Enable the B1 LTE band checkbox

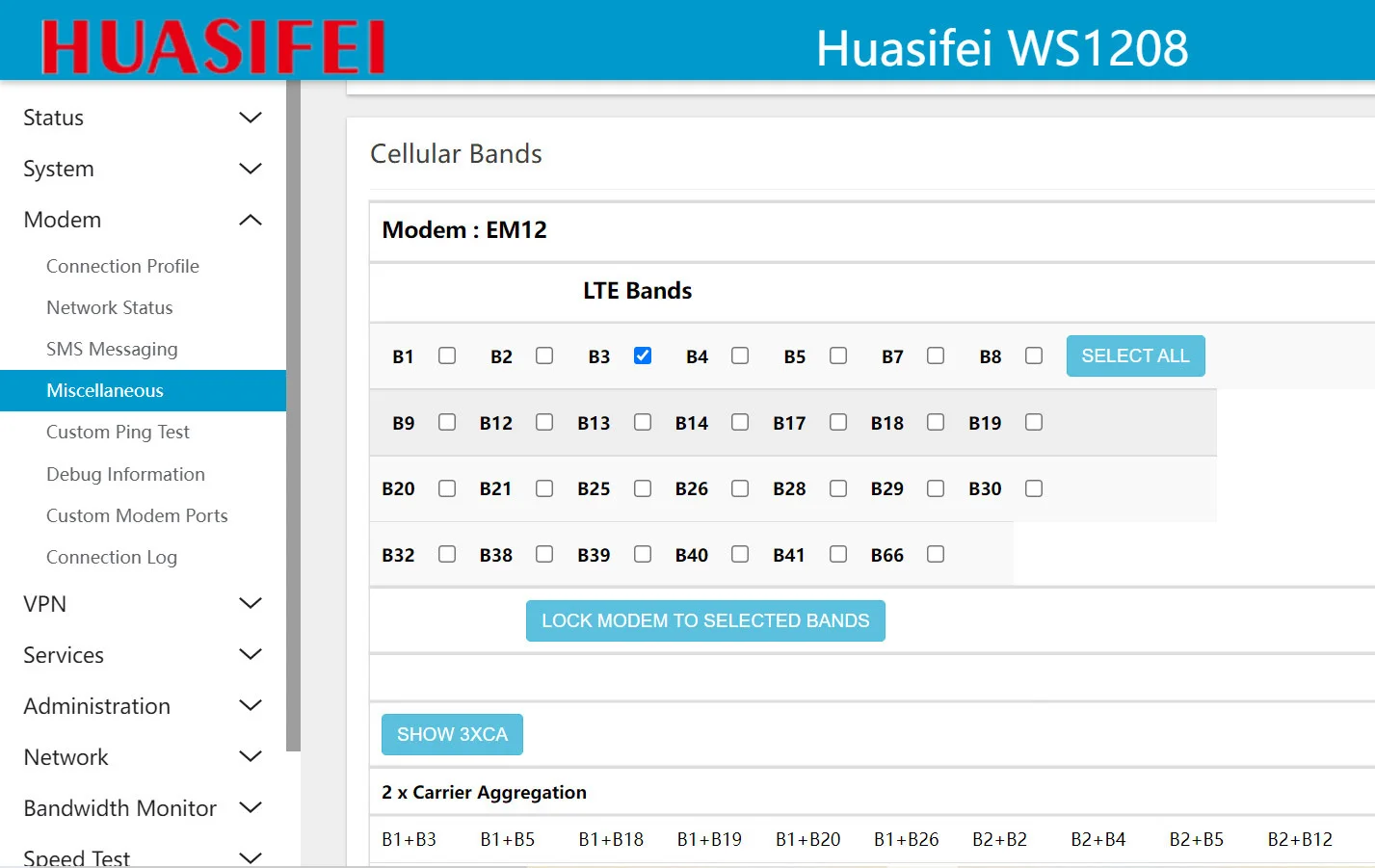click(446, 355)
